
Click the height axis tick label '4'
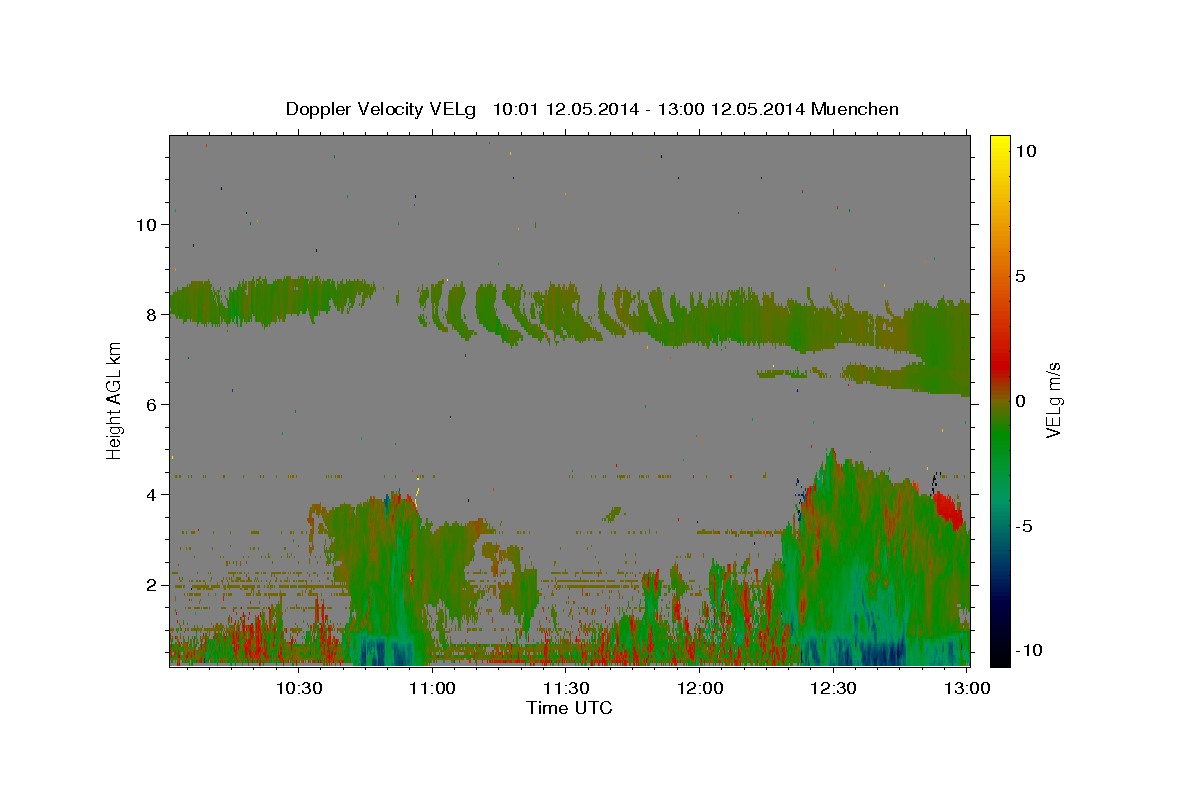152,494
